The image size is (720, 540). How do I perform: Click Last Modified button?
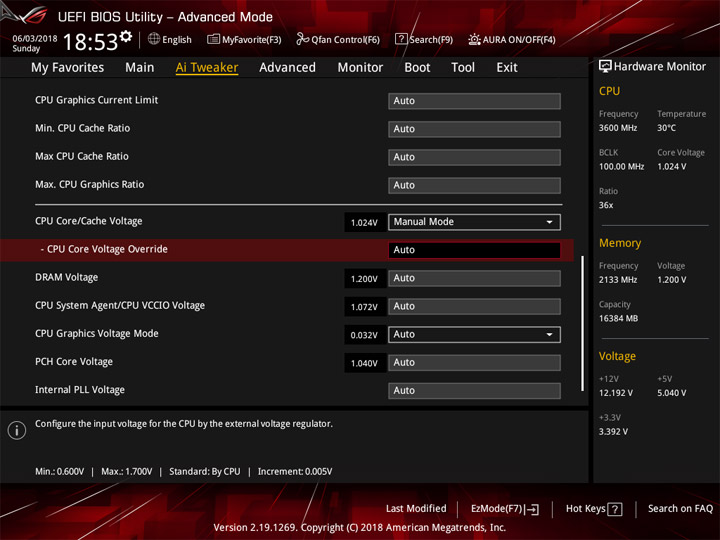point(416,508)
